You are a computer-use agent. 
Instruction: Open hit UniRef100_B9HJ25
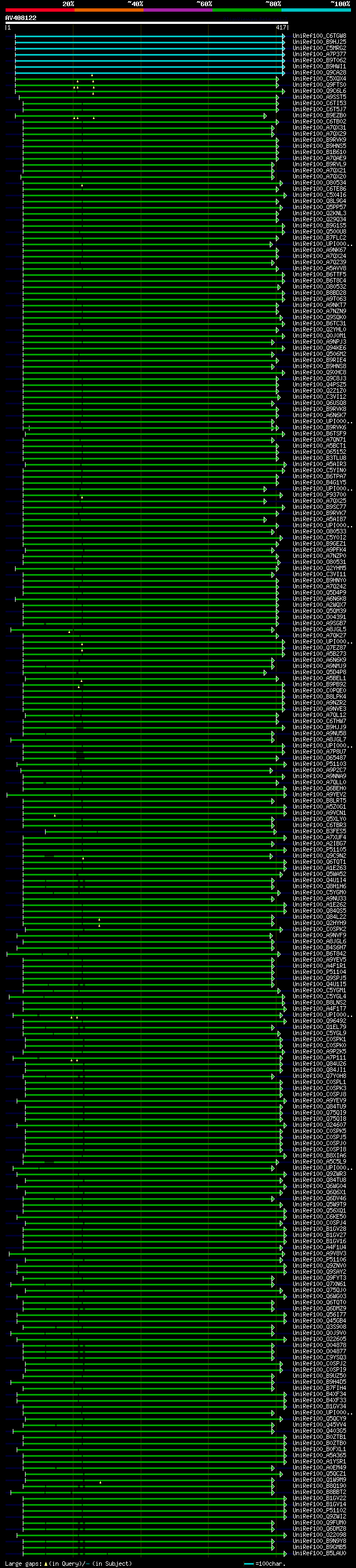[x=319, y=42]
